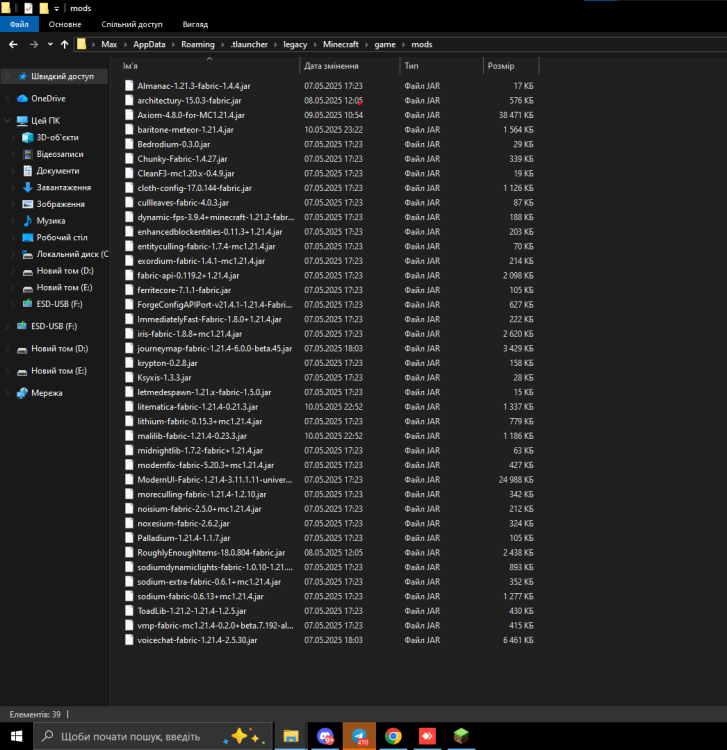Click the .tlauncher breadcrumb segment
The height and width of the screenshot is (750, 727).
pyautogui.click(x=249, y=44)
